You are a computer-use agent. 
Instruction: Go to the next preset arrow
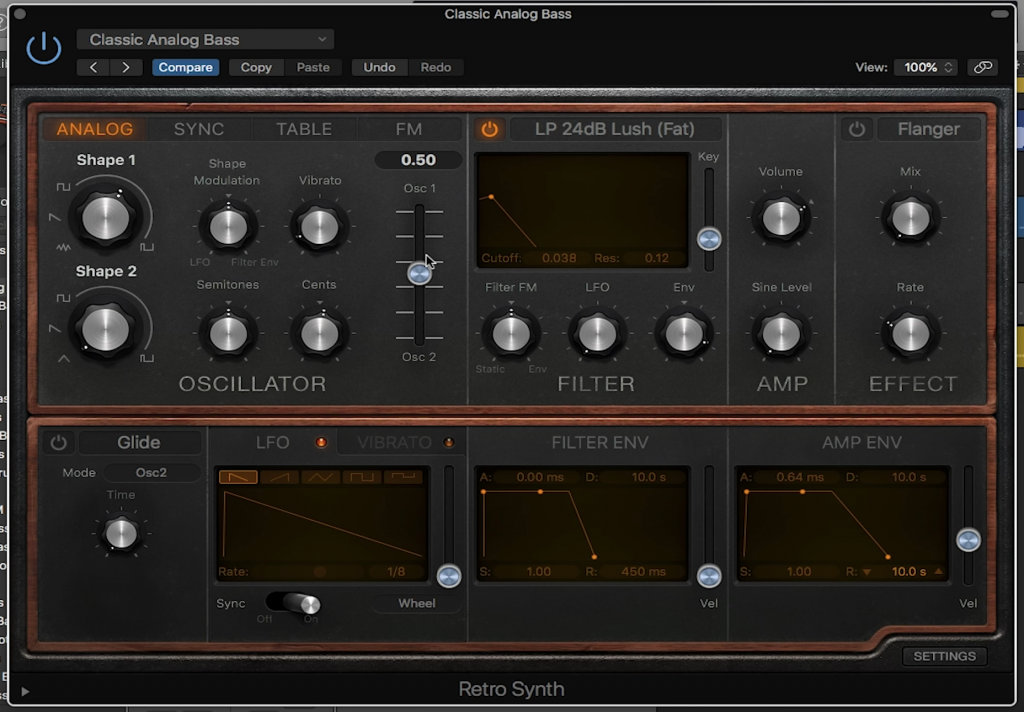(126, 67)
